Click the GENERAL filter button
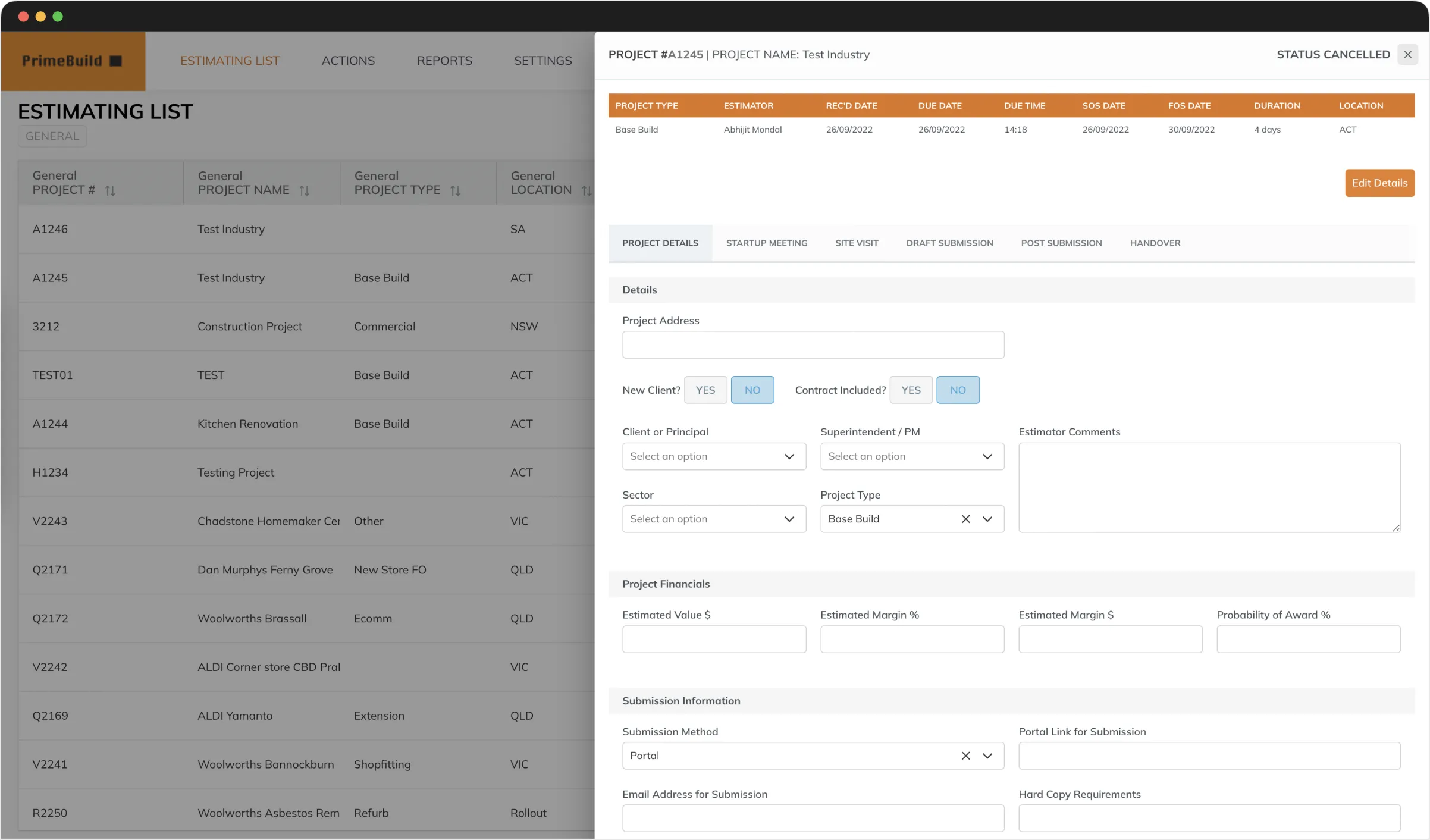Viewport: 1430px width, 840px height. (x=52, y=136)
